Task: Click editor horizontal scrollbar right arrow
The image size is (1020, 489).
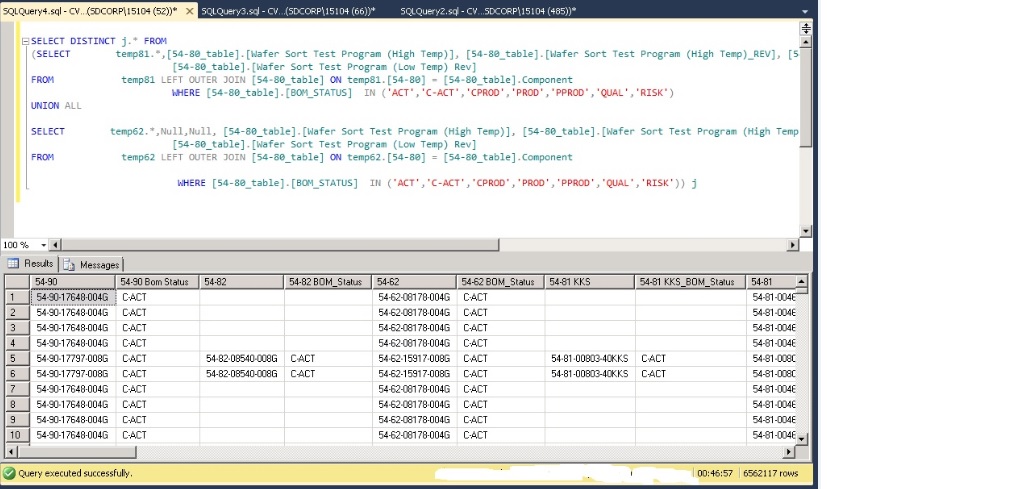Action: pos(792,245)
